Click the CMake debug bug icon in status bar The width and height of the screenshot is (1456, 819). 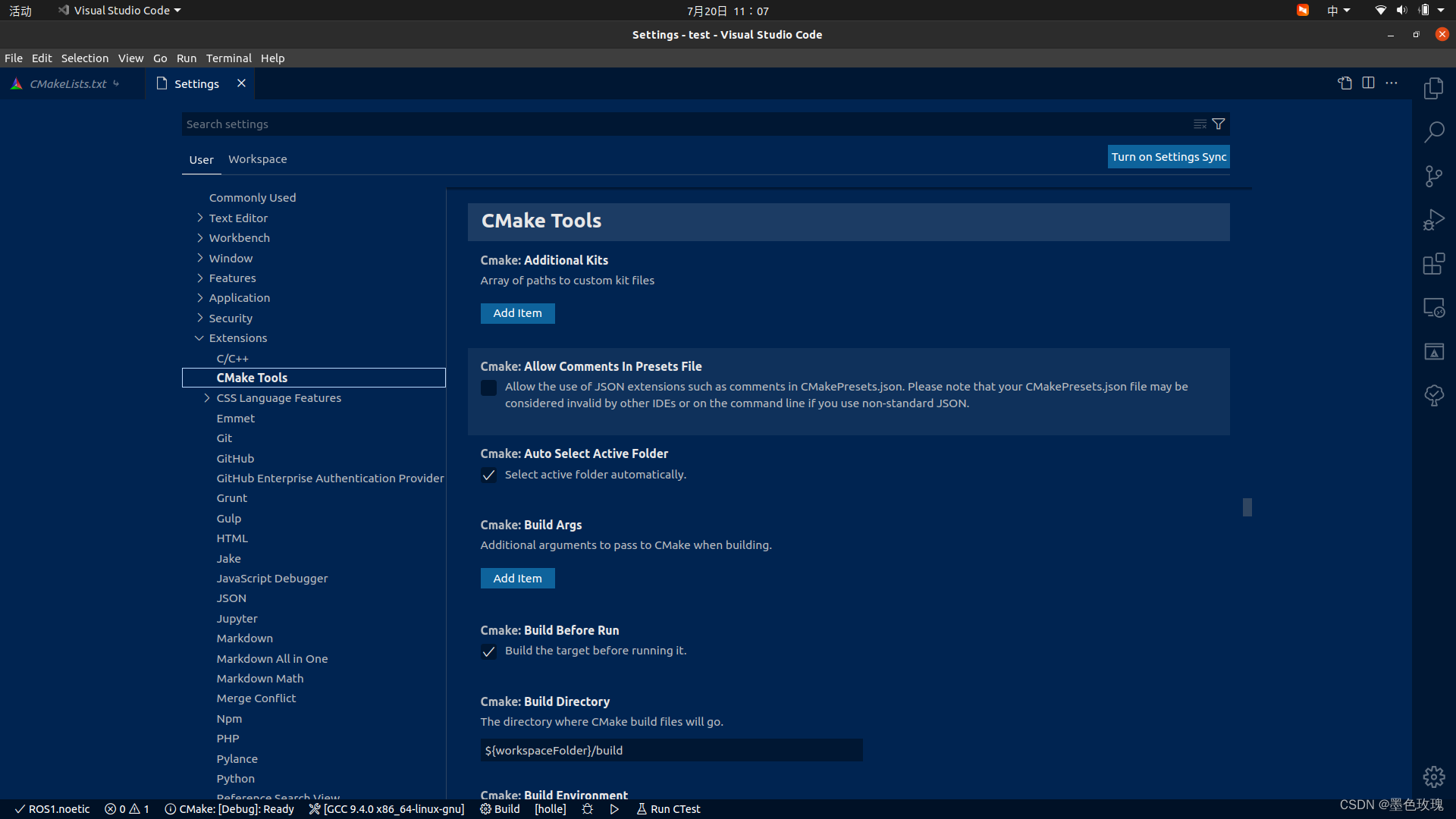(x=587, y=809)
